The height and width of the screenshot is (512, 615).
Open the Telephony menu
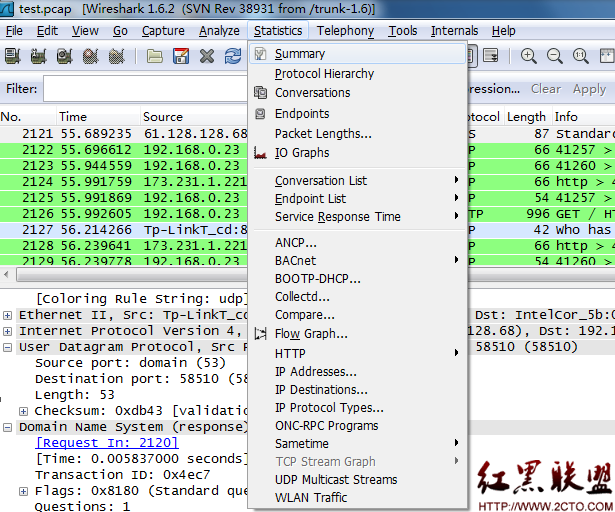345,31
